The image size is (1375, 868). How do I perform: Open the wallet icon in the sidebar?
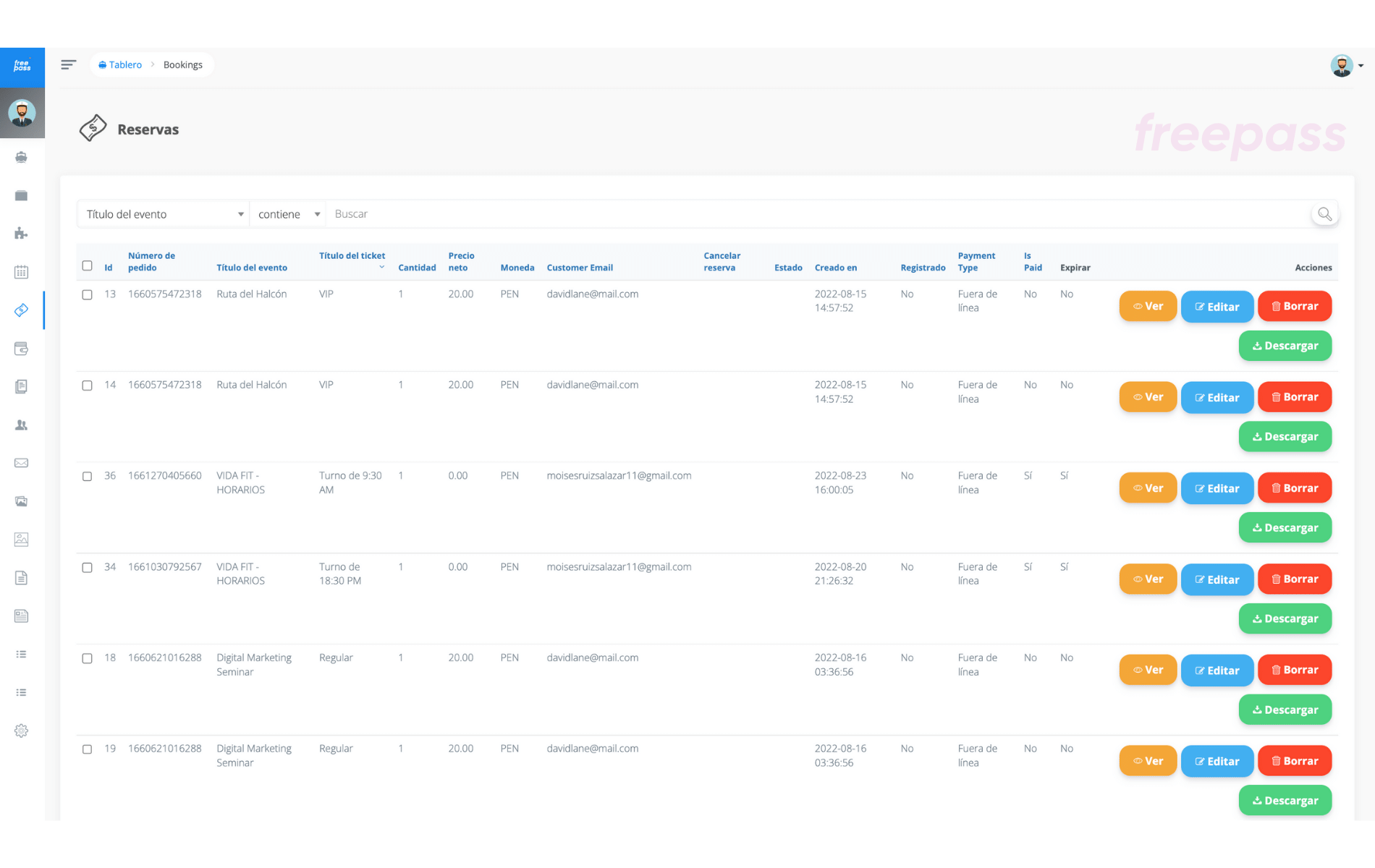pyautogui.click(x=22, y=349)
